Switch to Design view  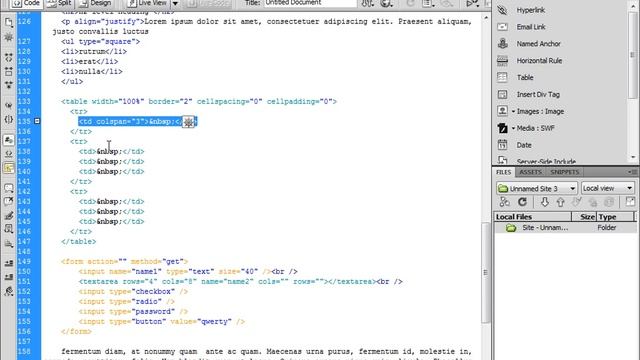point(95,3)
